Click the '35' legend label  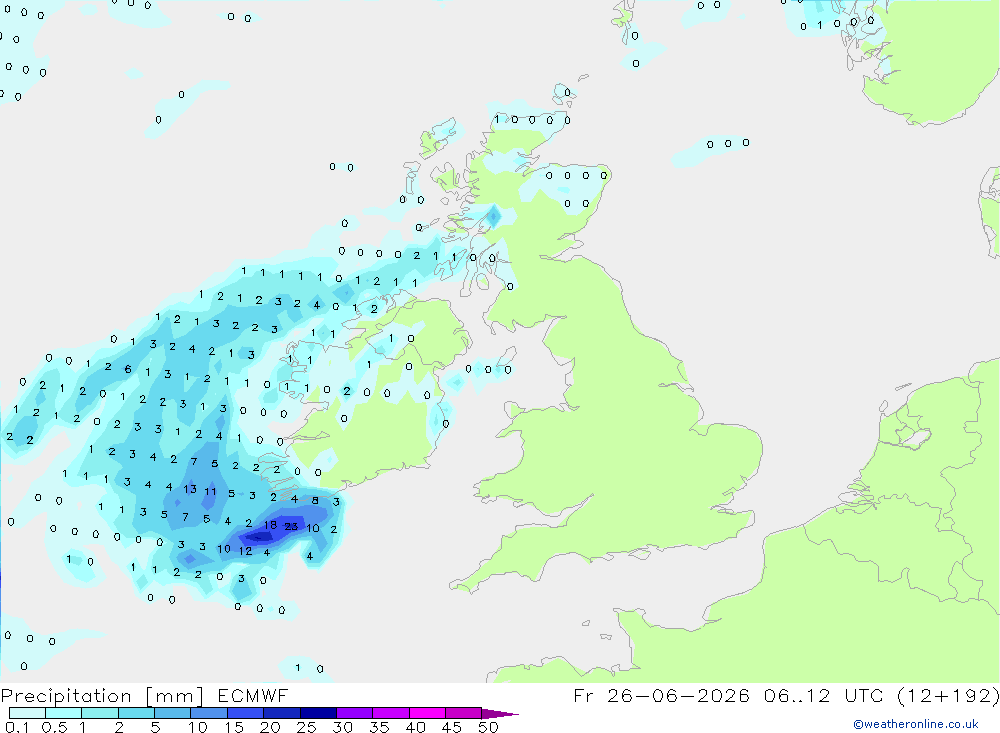[x=379, y=727]
